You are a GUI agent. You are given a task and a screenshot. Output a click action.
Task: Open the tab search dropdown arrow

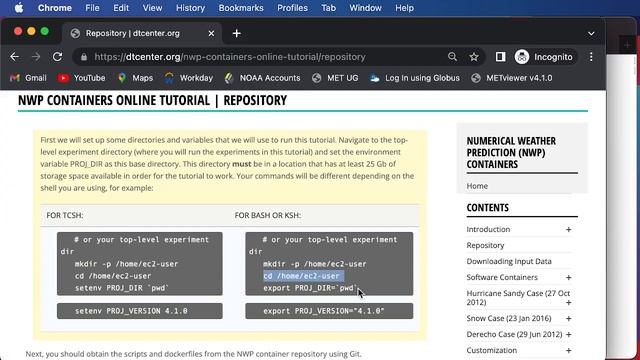point(591,33)
